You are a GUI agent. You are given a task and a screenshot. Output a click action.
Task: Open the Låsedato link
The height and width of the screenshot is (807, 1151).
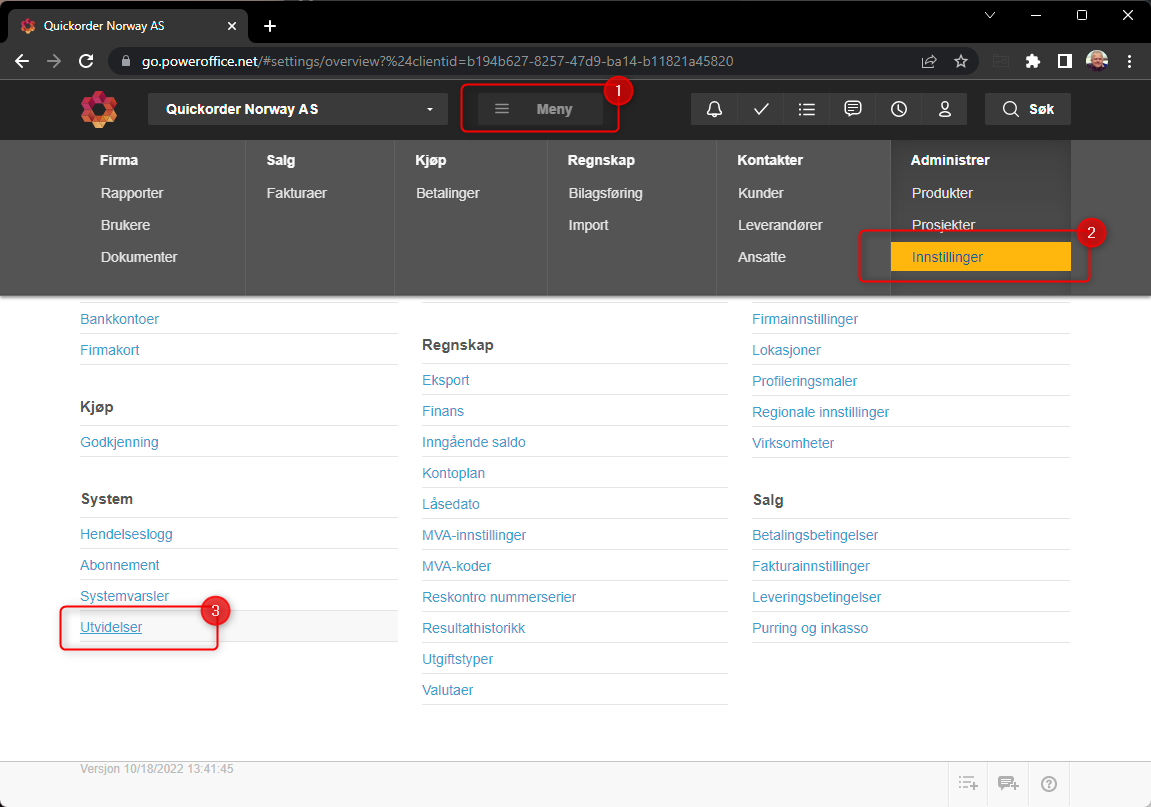(451, 504)
